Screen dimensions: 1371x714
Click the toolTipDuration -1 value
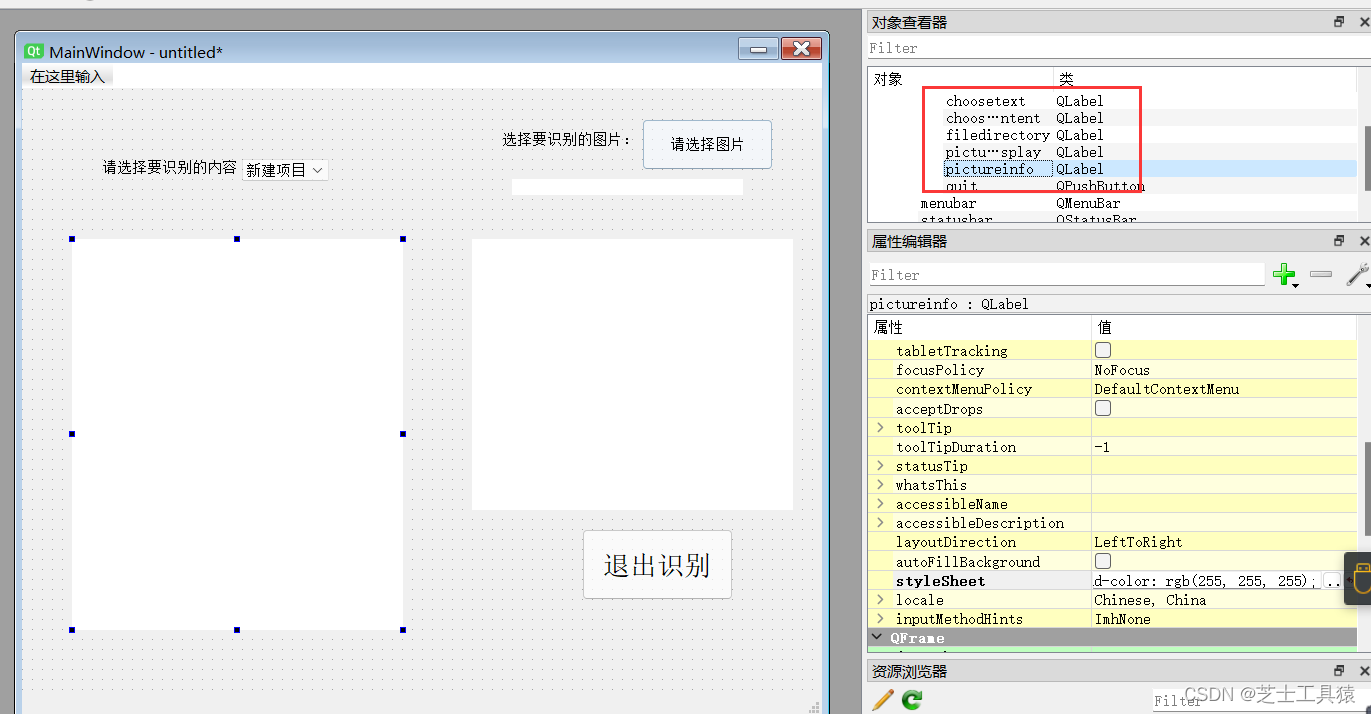tap(1103, 447)
